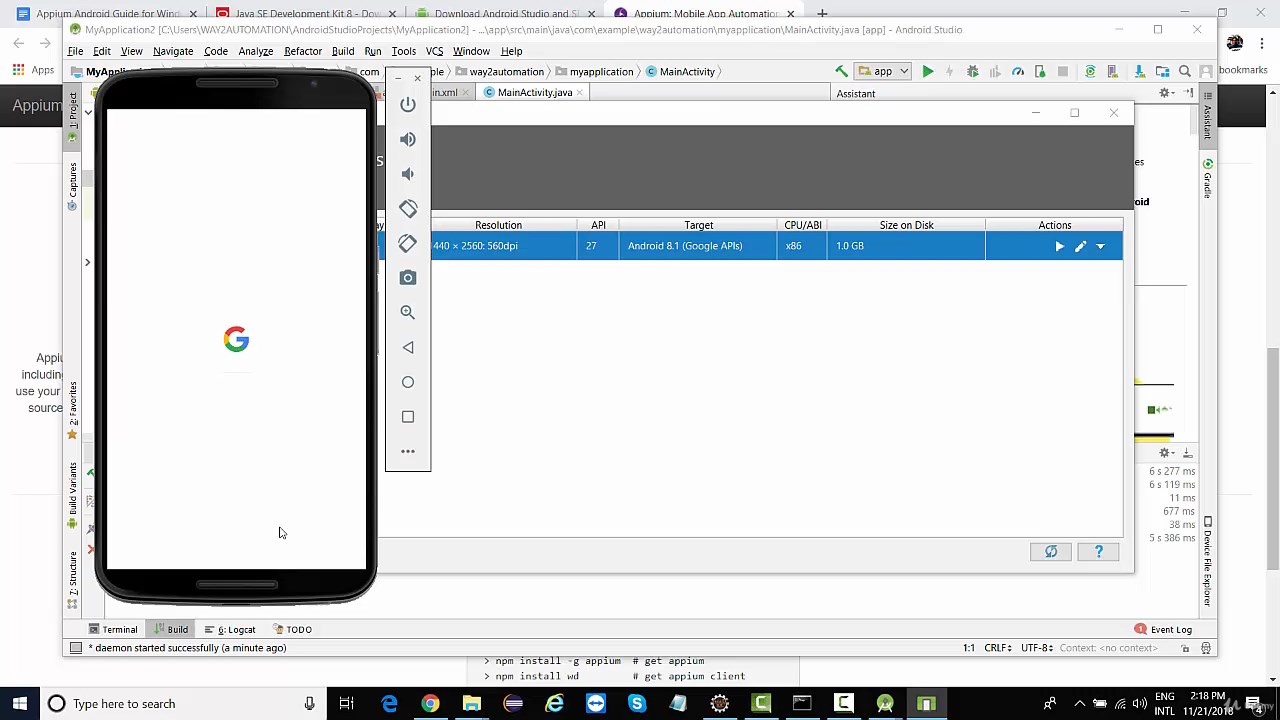
Task: Open Project Structure toolbar icon
Action: pyautogui.click(x=1162, y=71)
